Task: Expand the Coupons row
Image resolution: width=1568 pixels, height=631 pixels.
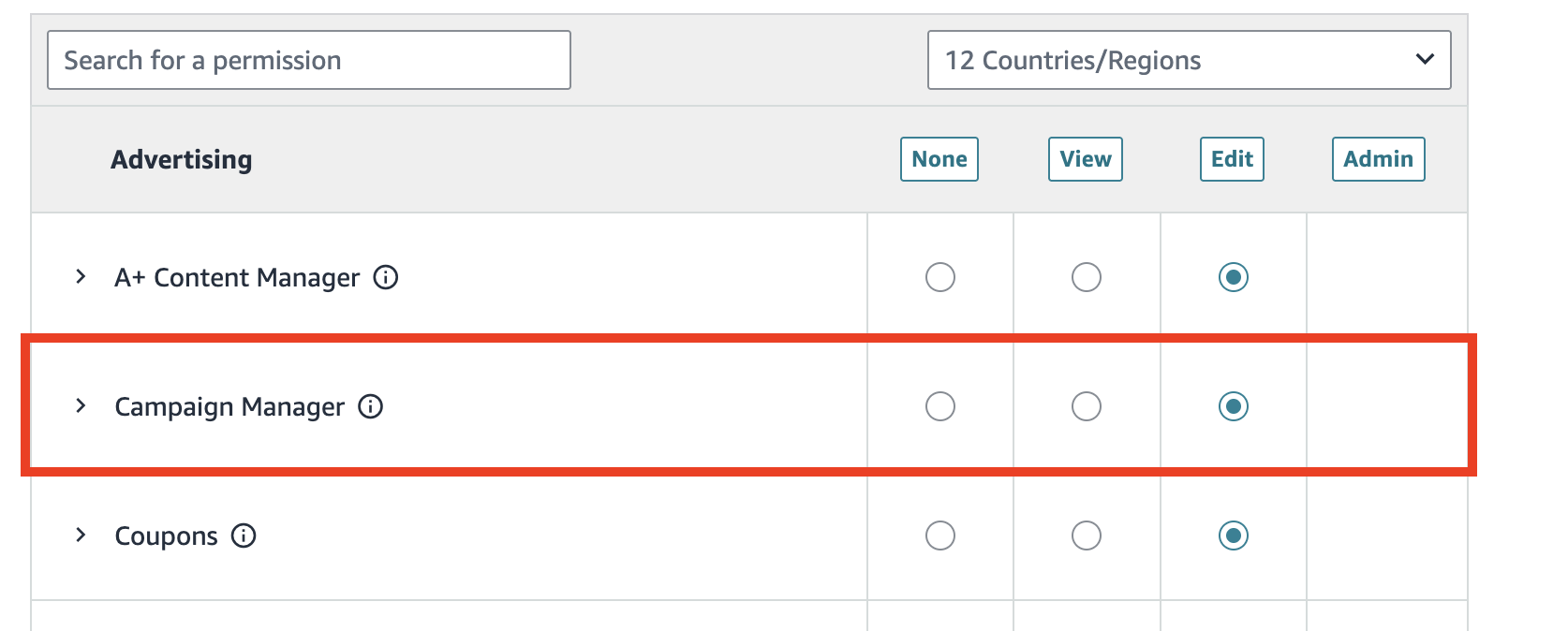Action: click(x=81, y=536)
